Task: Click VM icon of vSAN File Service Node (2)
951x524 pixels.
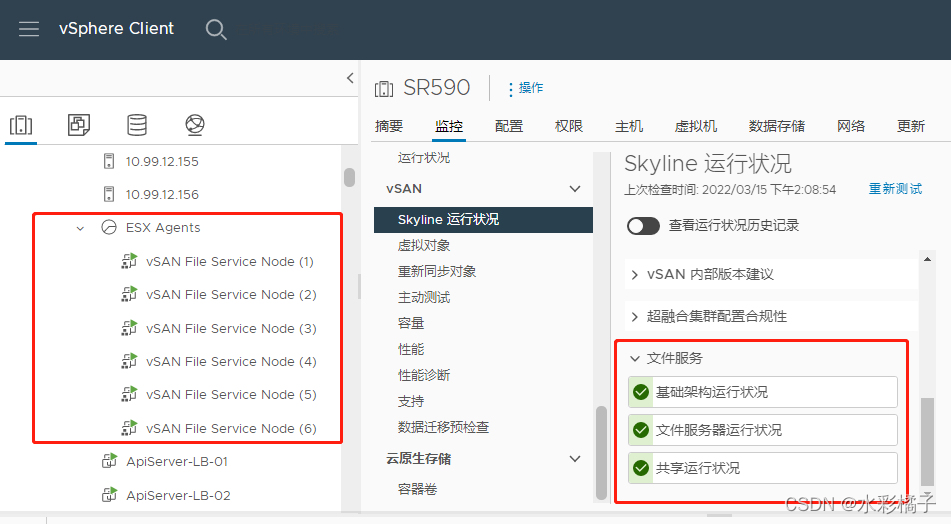Action: [x=129, y=294]
